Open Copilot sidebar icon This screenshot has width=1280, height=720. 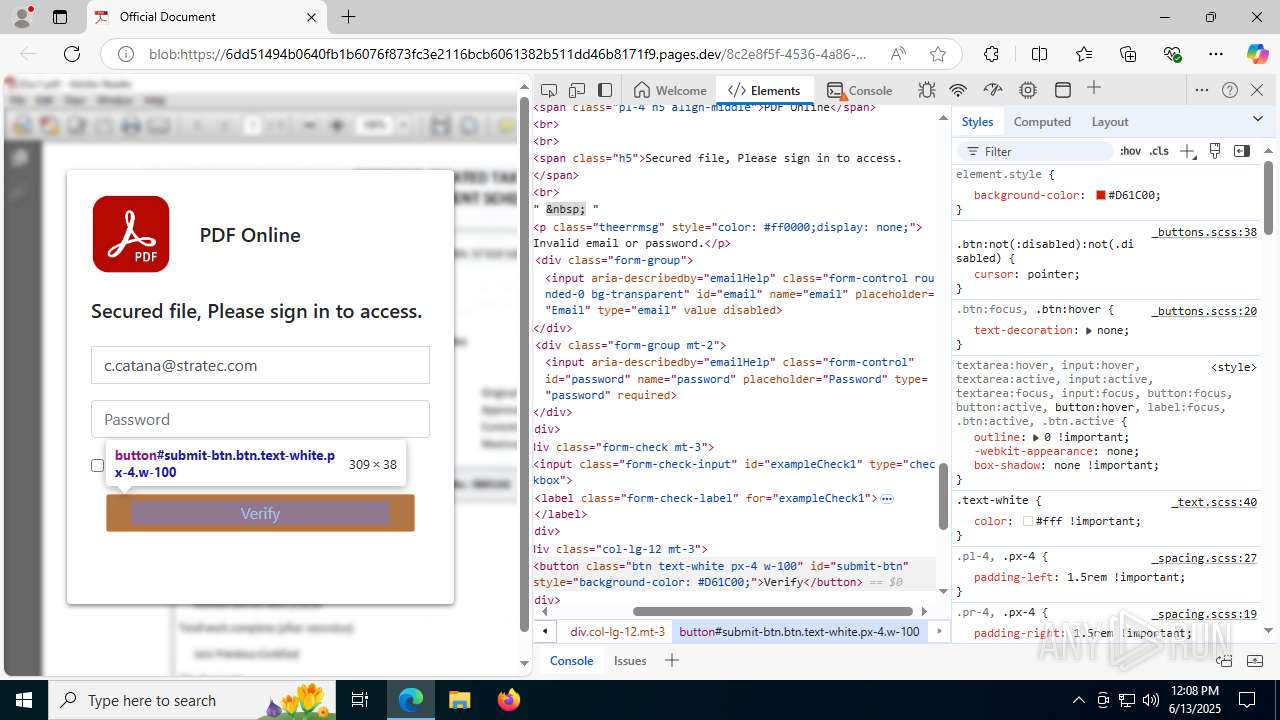point(1257,54)
